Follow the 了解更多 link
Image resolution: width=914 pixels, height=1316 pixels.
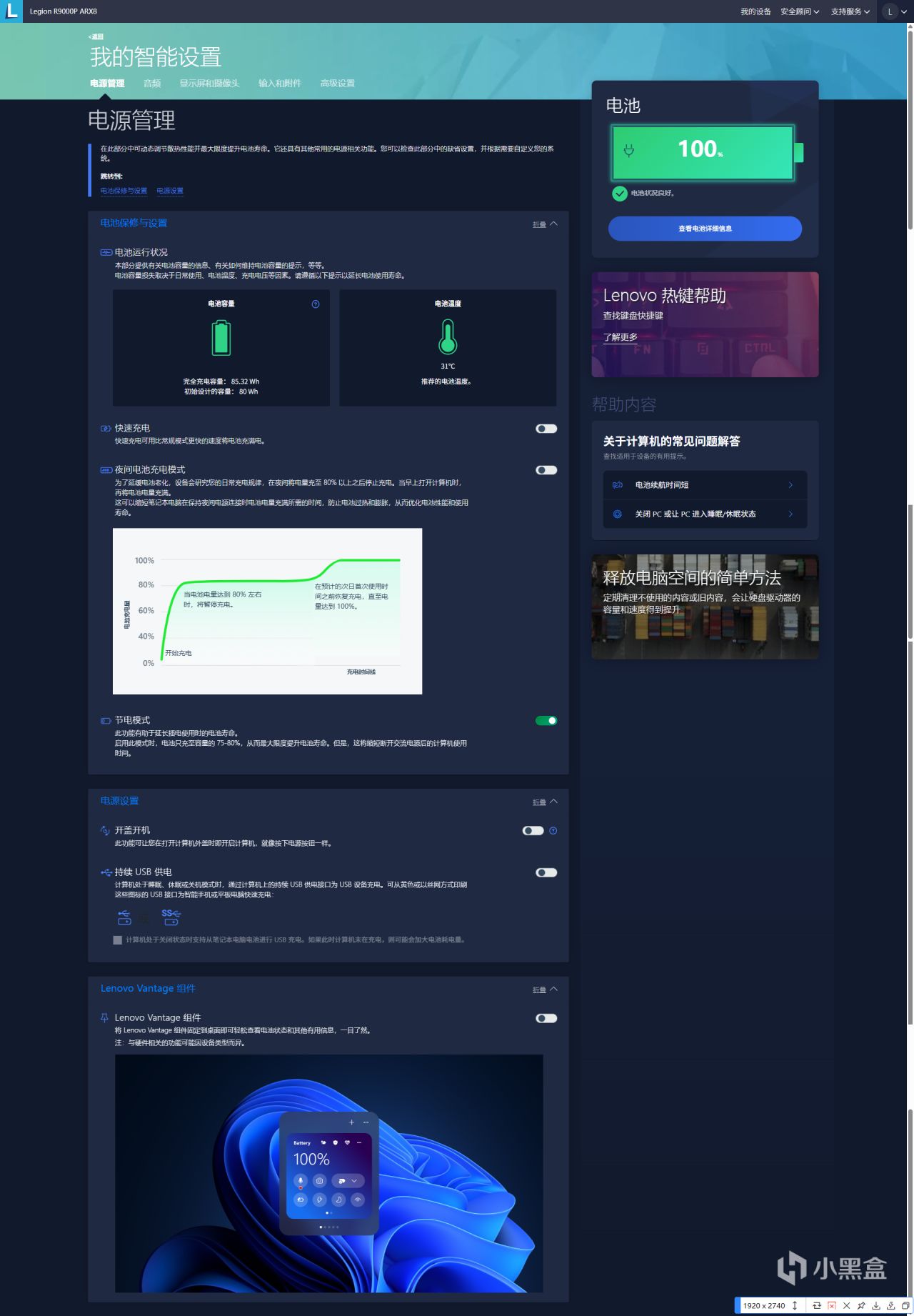621,337
